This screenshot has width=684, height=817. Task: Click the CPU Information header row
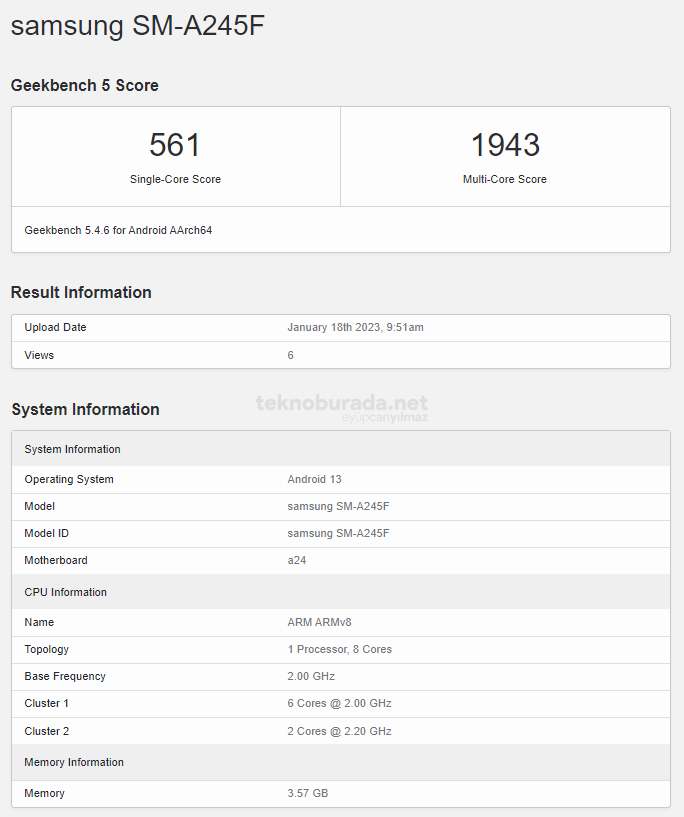[x=341, y=592]
